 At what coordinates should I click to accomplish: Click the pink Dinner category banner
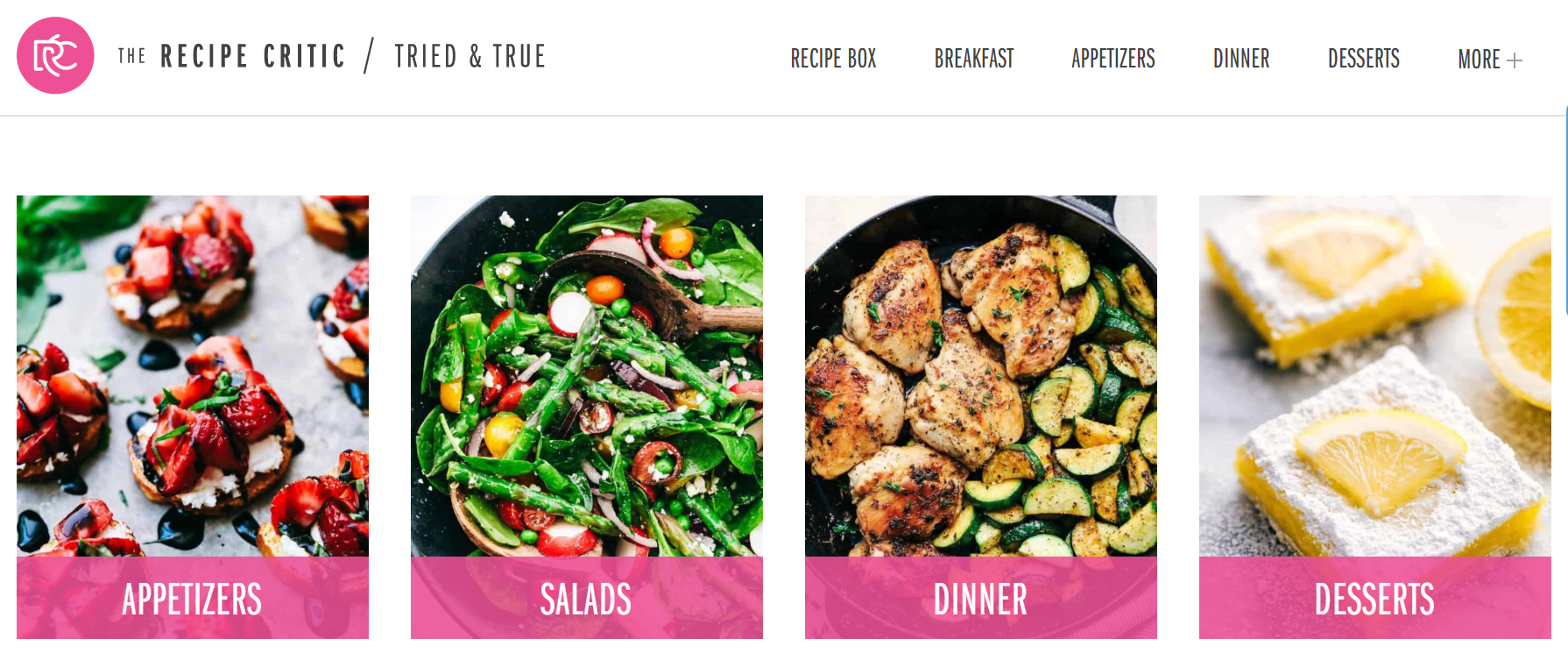point(981,598)
